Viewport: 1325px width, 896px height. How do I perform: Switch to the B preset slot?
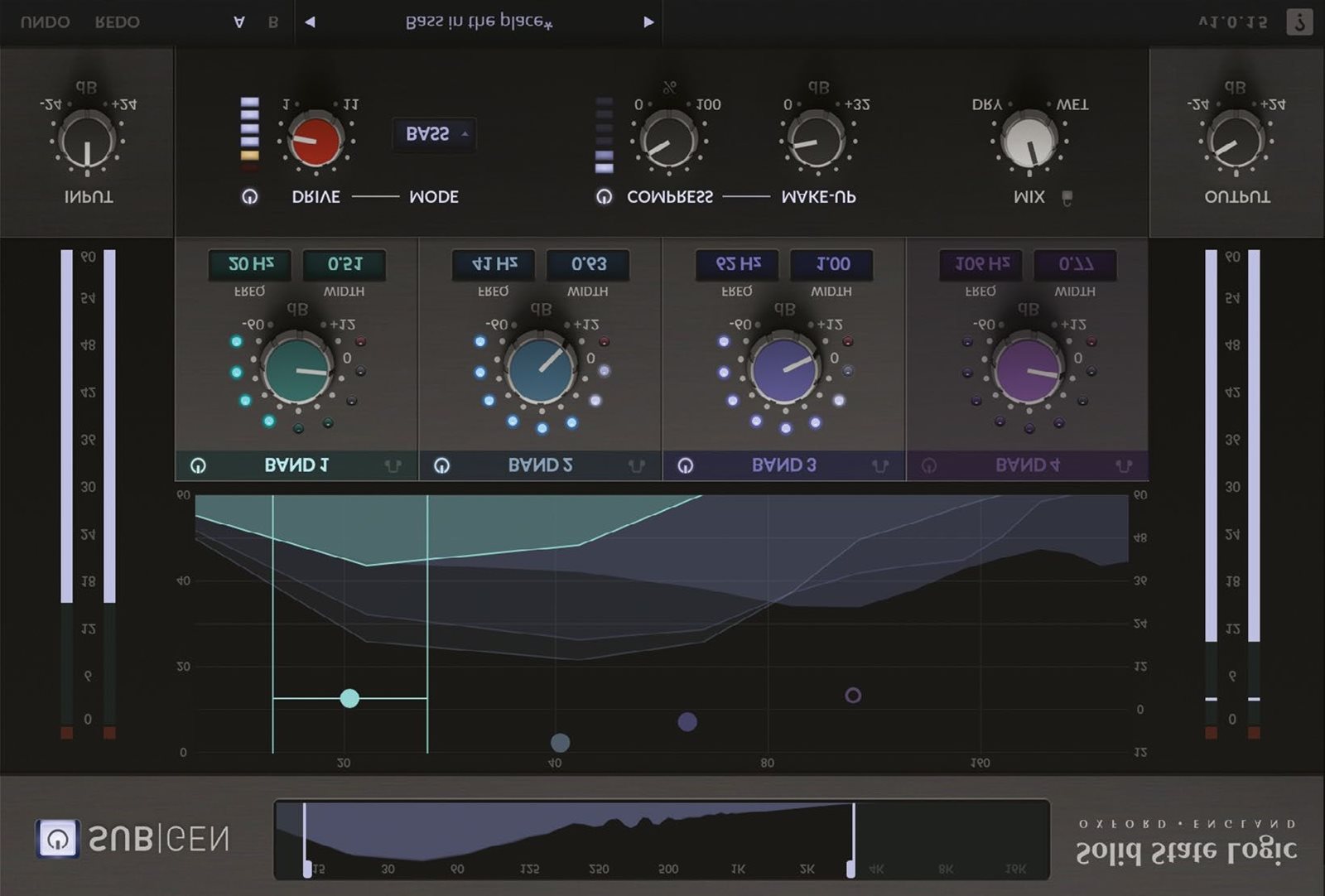[x=273, y=22]
